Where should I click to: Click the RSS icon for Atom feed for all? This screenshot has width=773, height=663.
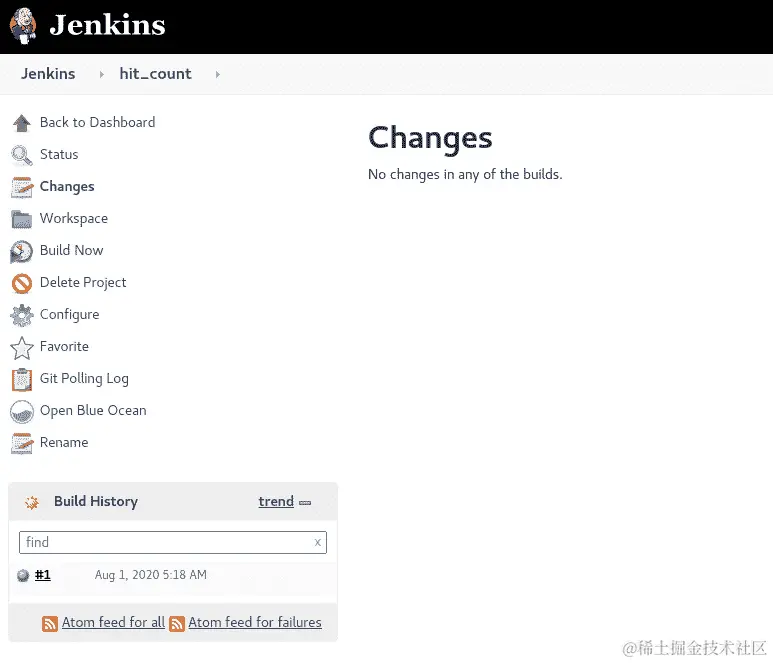50,624
